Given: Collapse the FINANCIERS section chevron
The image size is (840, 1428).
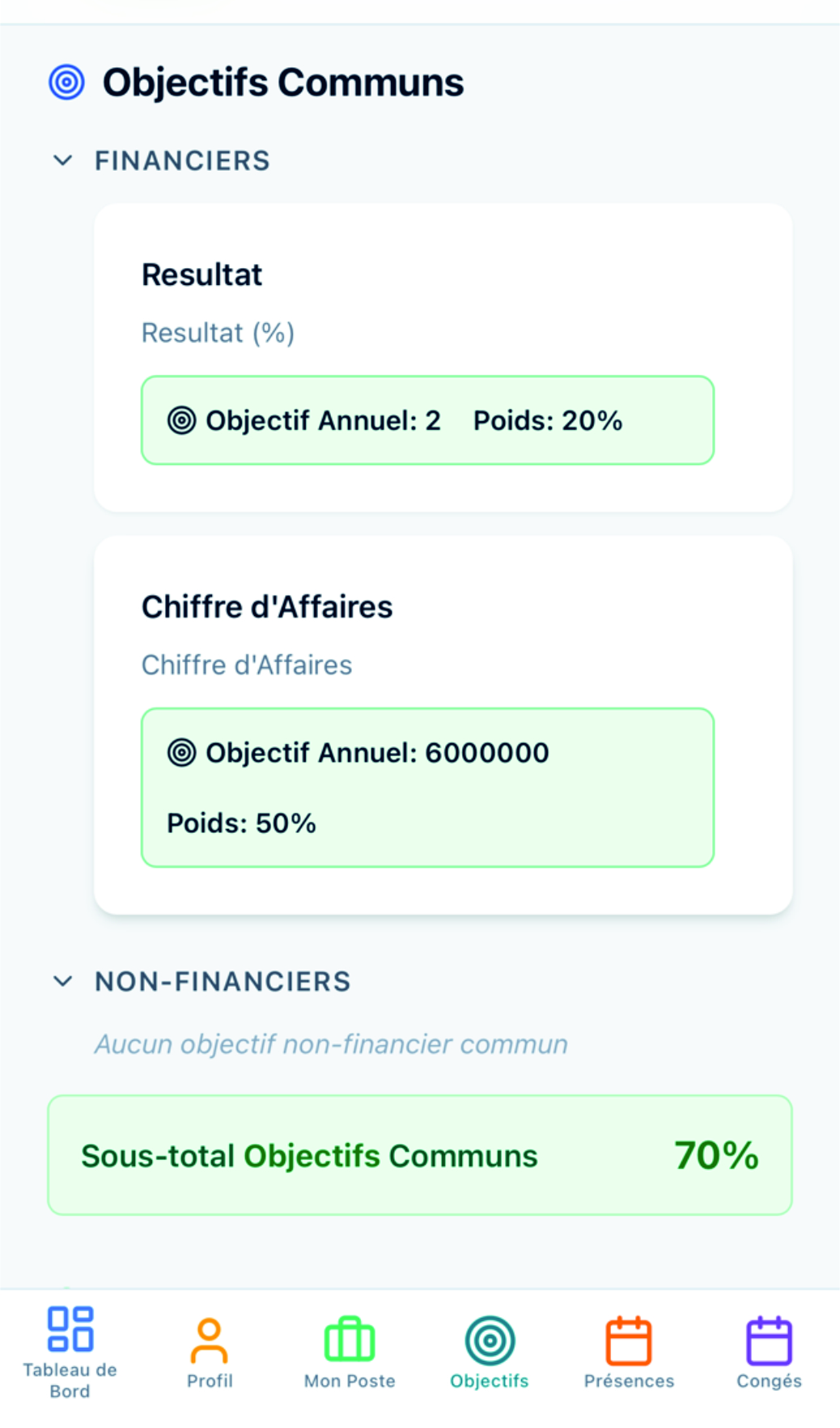Looking at the screenshot, I should tap(63, 160).
